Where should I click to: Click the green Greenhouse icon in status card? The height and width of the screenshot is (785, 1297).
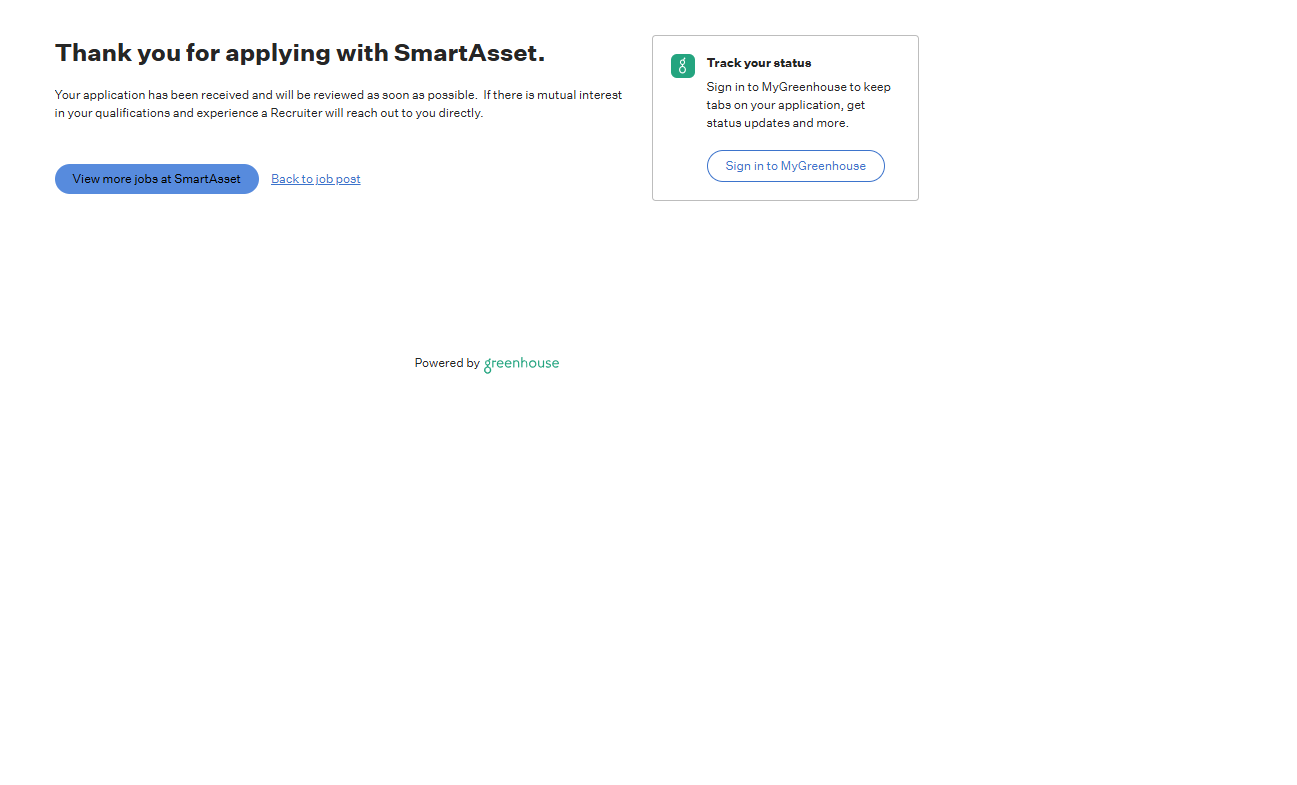[682, 66]
